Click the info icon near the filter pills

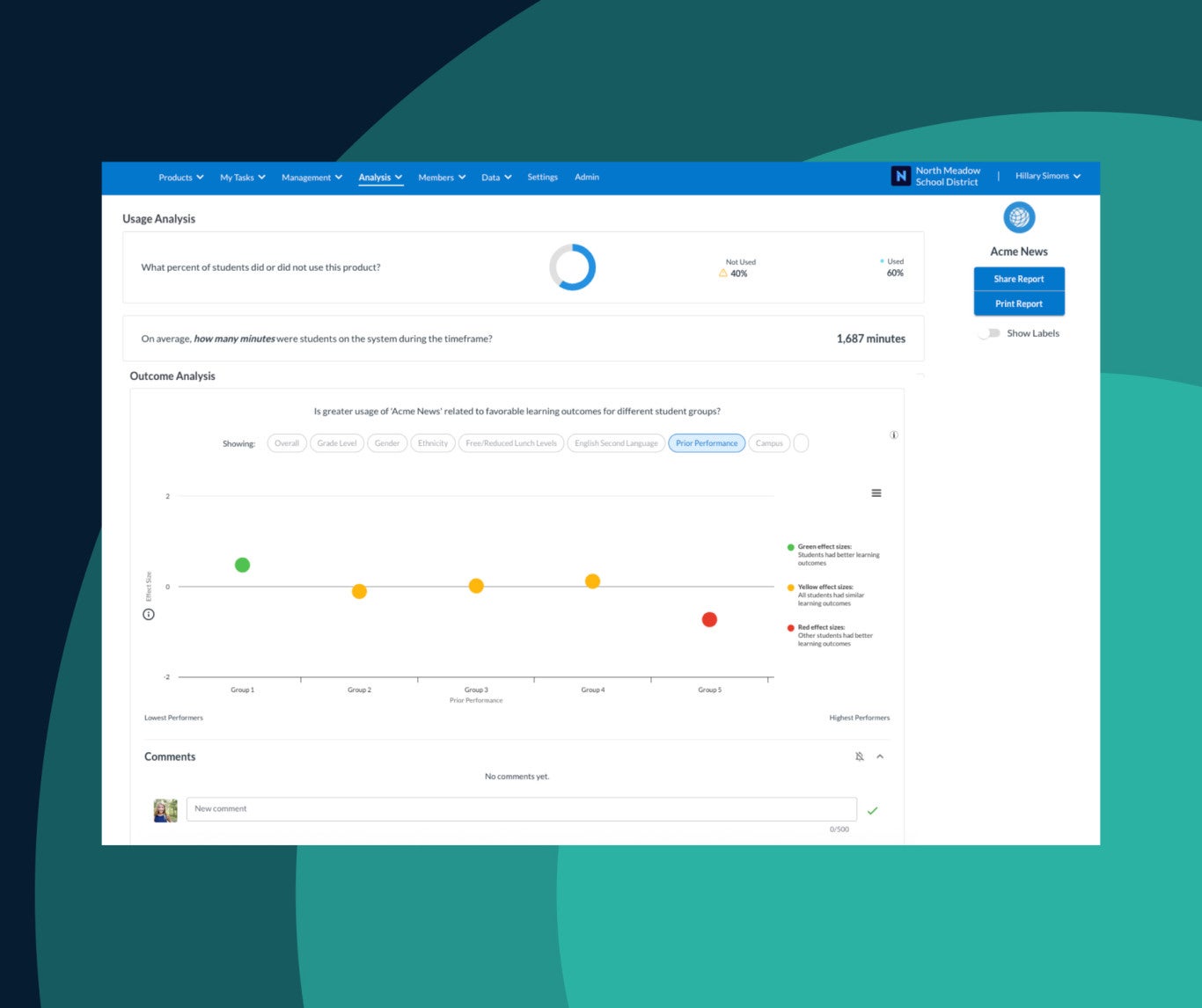pyautogui.click(x=894, y=435)
